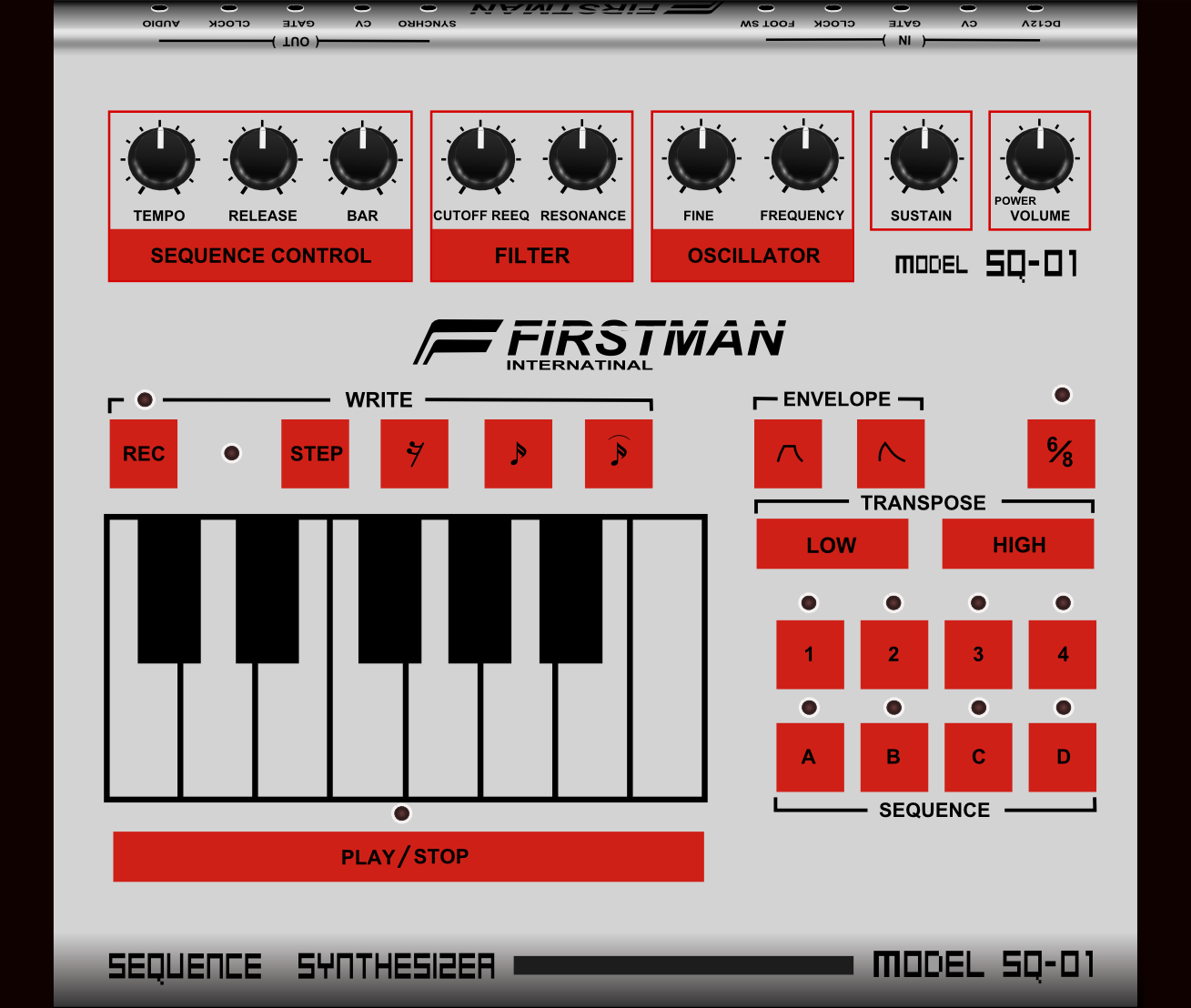This screenshot has width=1191, height=1008.
Task: Click the LED above sequence button 1
Action: [809, 602]
